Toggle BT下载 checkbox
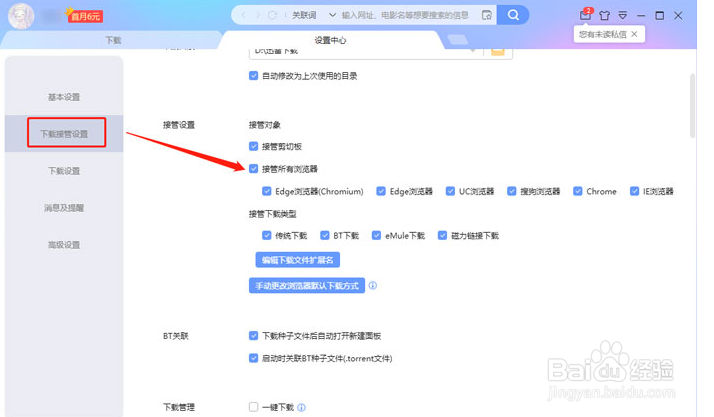 (325, 235)
